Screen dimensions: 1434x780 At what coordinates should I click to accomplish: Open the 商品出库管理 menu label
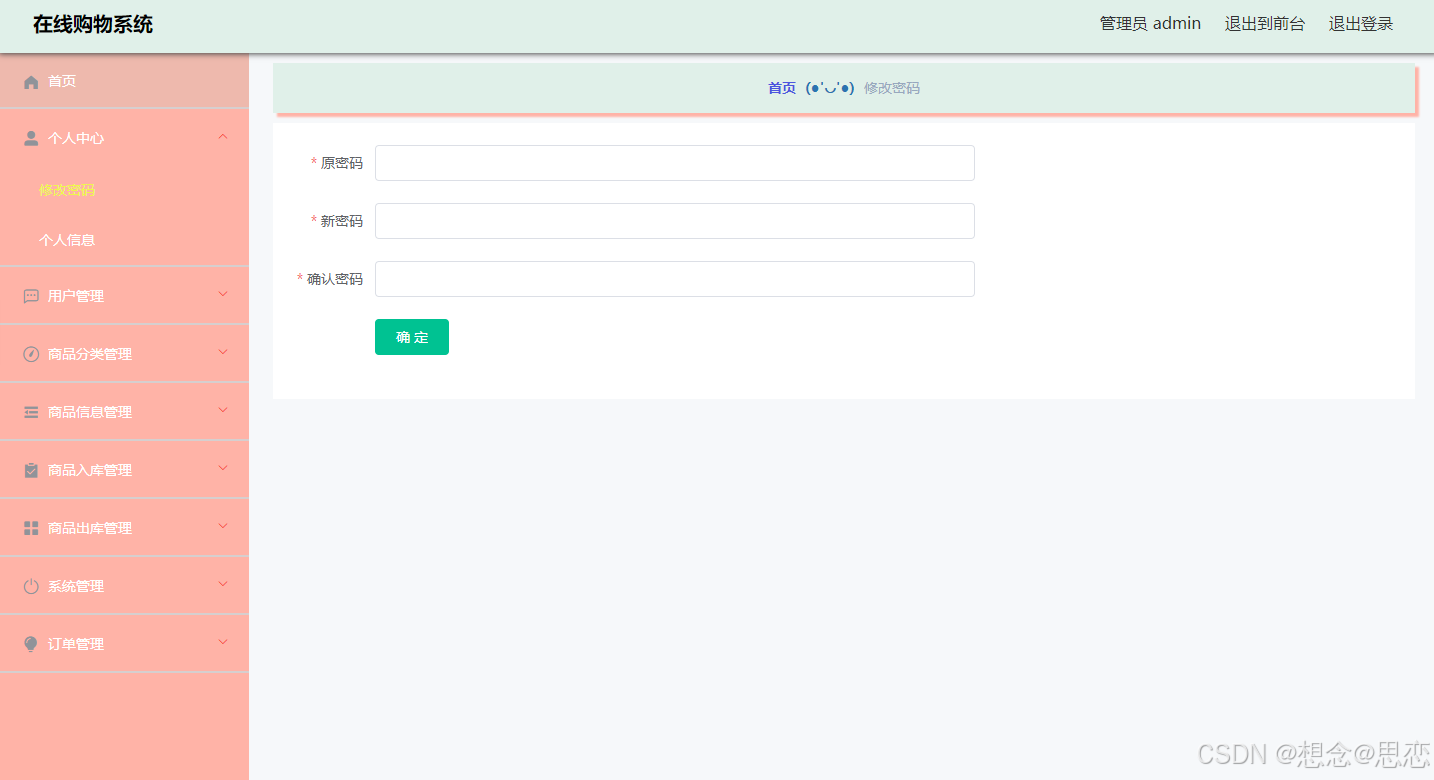90,528
